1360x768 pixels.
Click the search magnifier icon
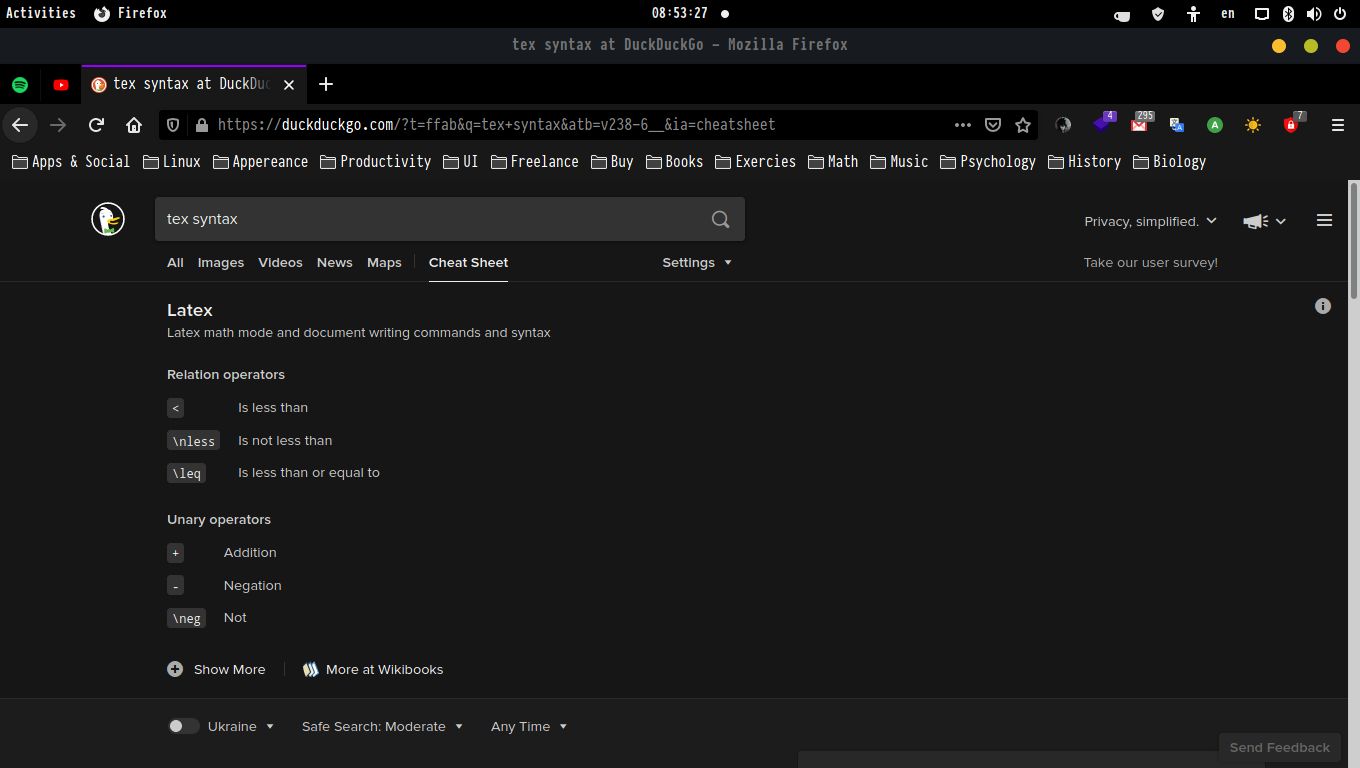click(x=720, y=219)
